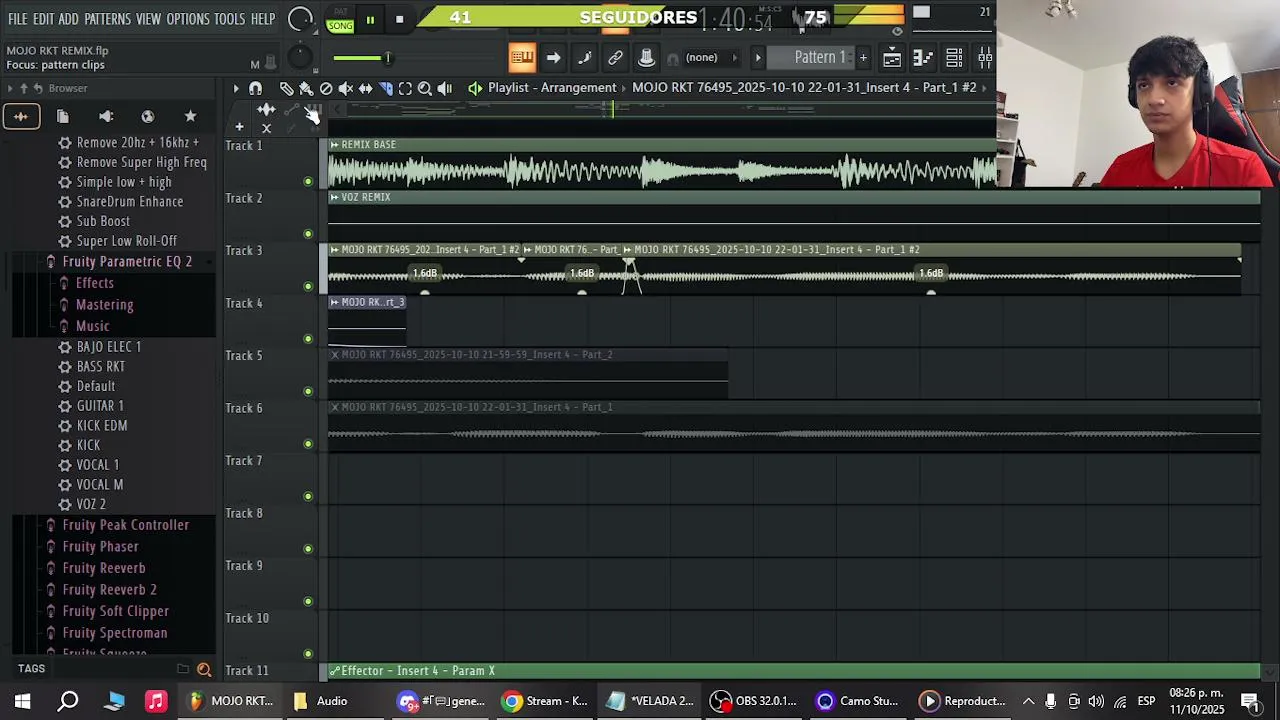Viewport: 1280px width, 720px height.
Task: Open browser favorites star icon
Action: tap(190, 116)
